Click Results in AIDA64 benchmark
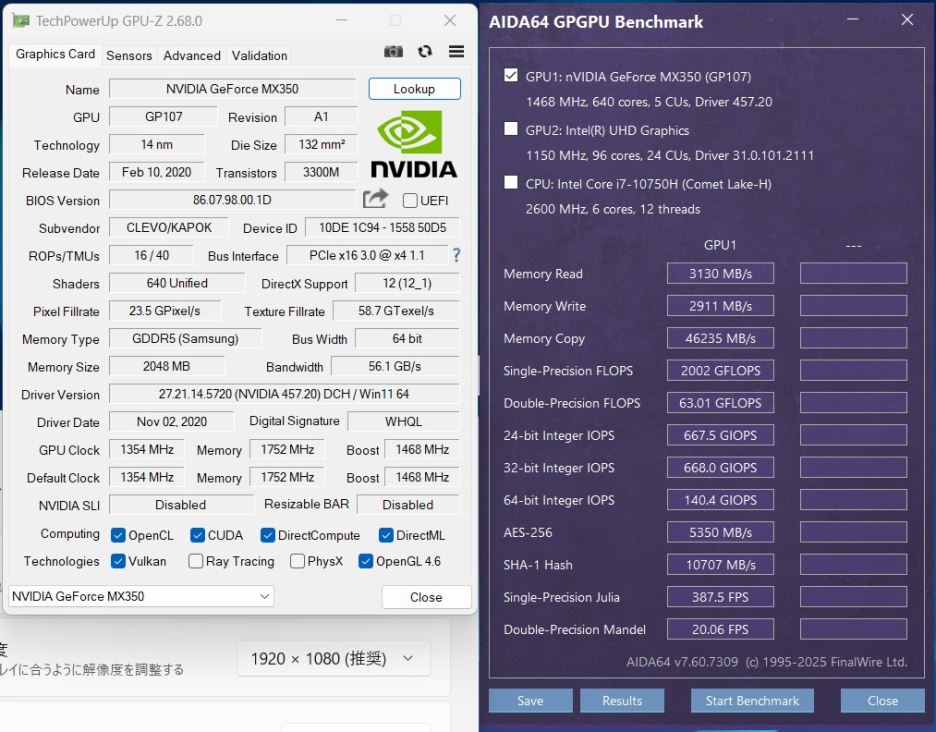936x732 pixels. tap(622, 700)
